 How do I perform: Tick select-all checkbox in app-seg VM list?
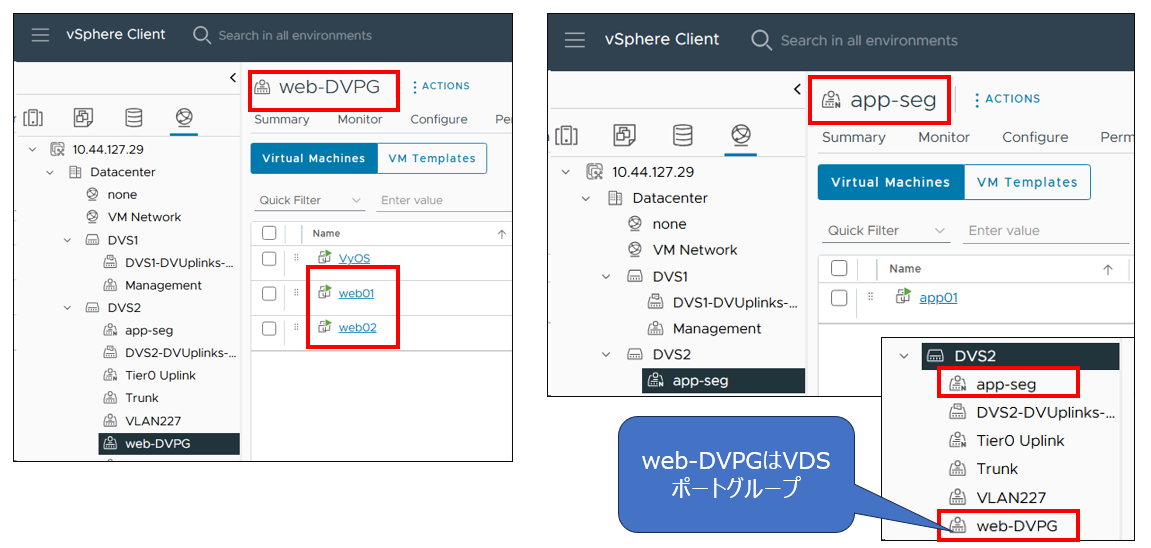coord(839,268)
